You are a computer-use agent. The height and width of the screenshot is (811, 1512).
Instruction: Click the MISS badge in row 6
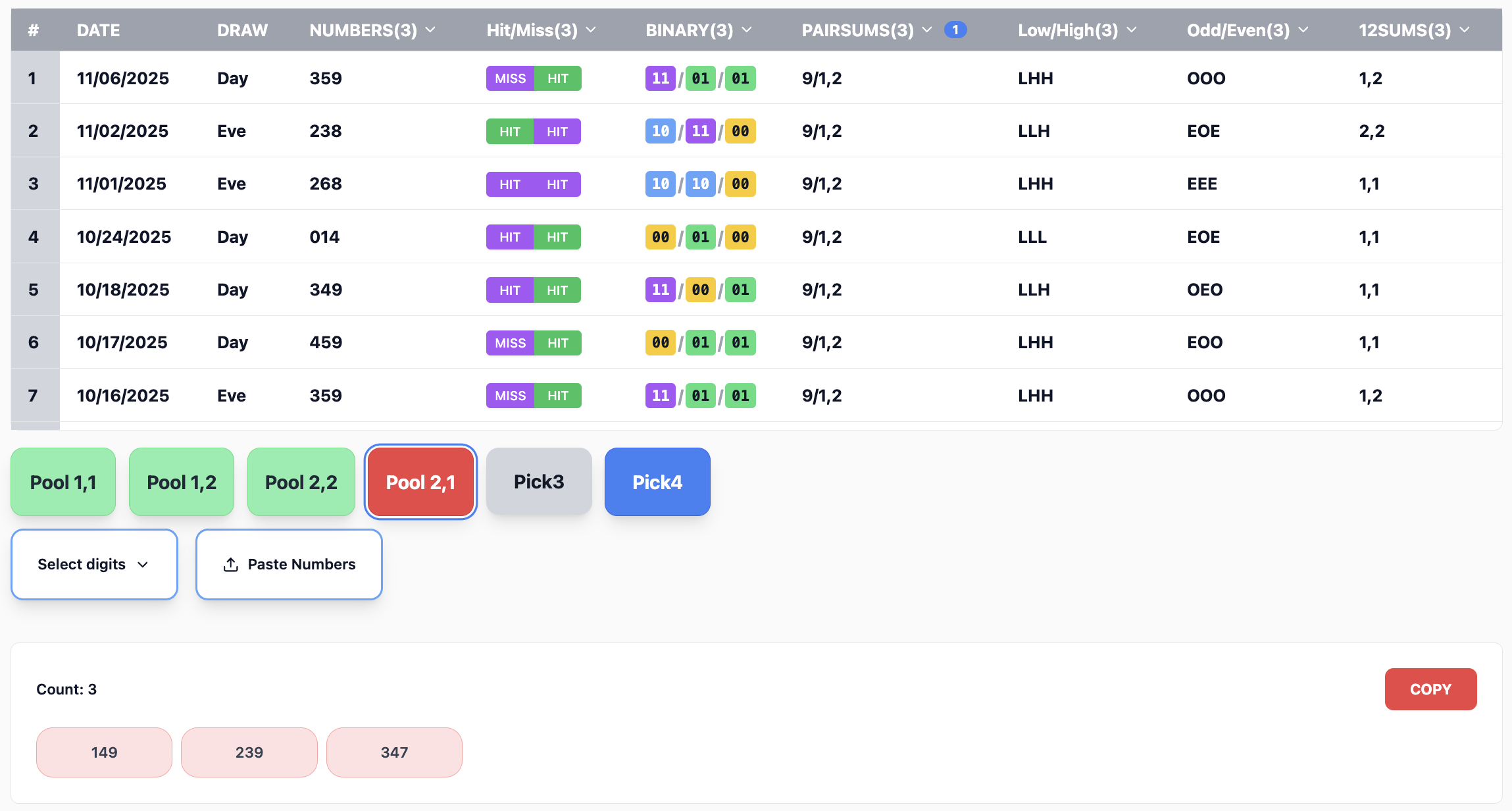[x=510, y=343]
